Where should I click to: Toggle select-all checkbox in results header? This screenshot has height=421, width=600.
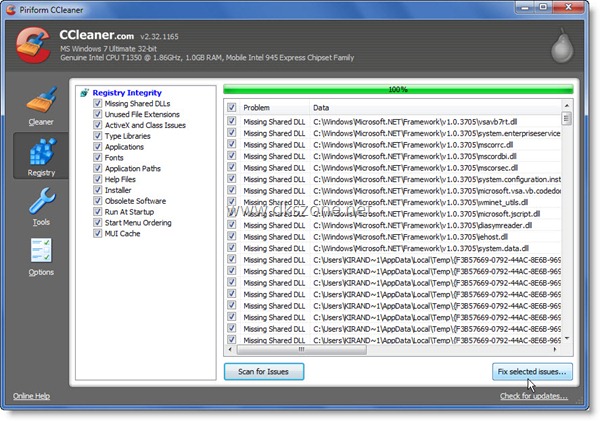tap(232, 107)
